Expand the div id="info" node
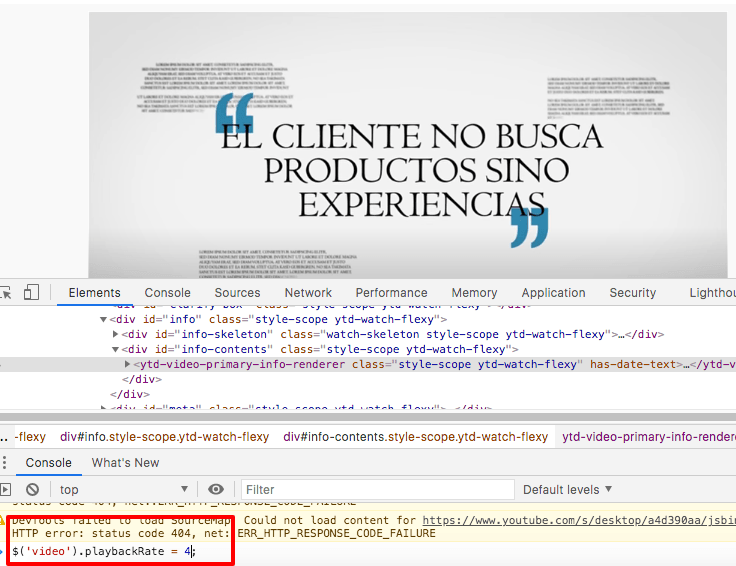The image size is (736, 566). tap(103, 320)
